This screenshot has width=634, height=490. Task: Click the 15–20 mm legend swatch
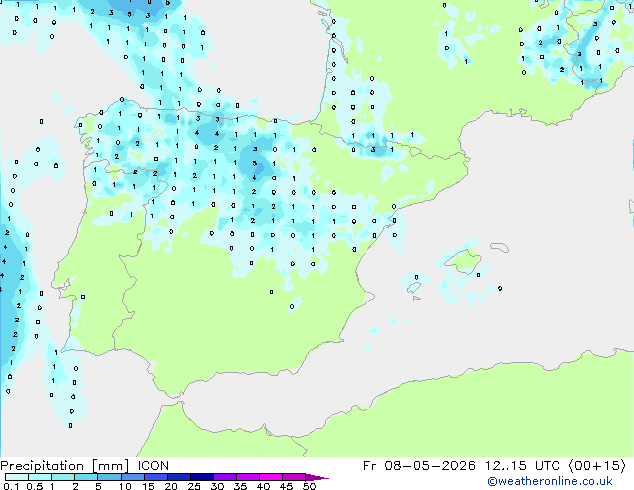pos(156,477)
